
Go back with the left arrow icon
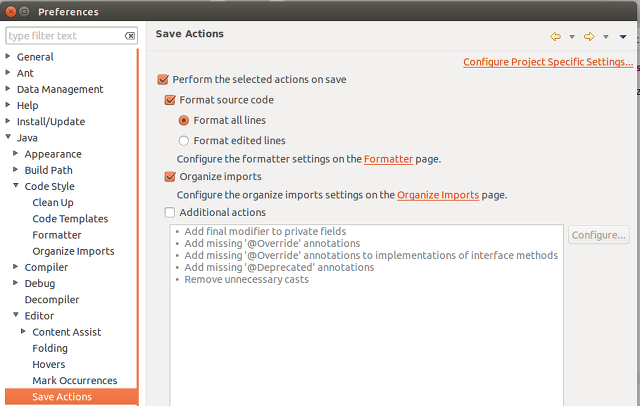[x=555, y=37]
